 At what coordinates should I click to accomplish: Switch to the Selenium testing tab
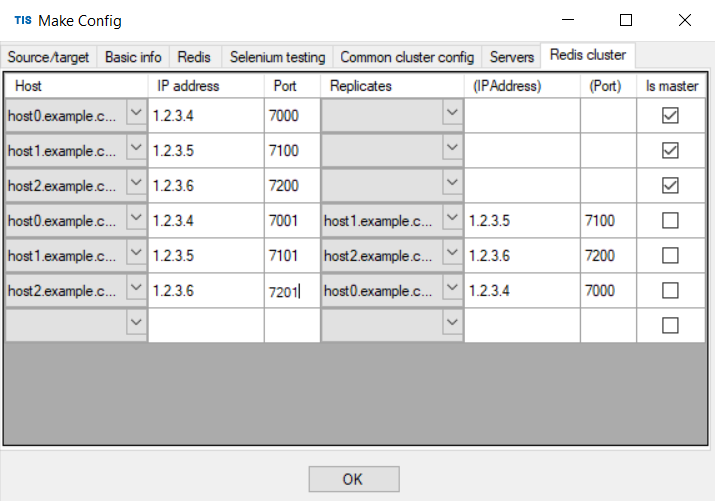tap(277, 57)
